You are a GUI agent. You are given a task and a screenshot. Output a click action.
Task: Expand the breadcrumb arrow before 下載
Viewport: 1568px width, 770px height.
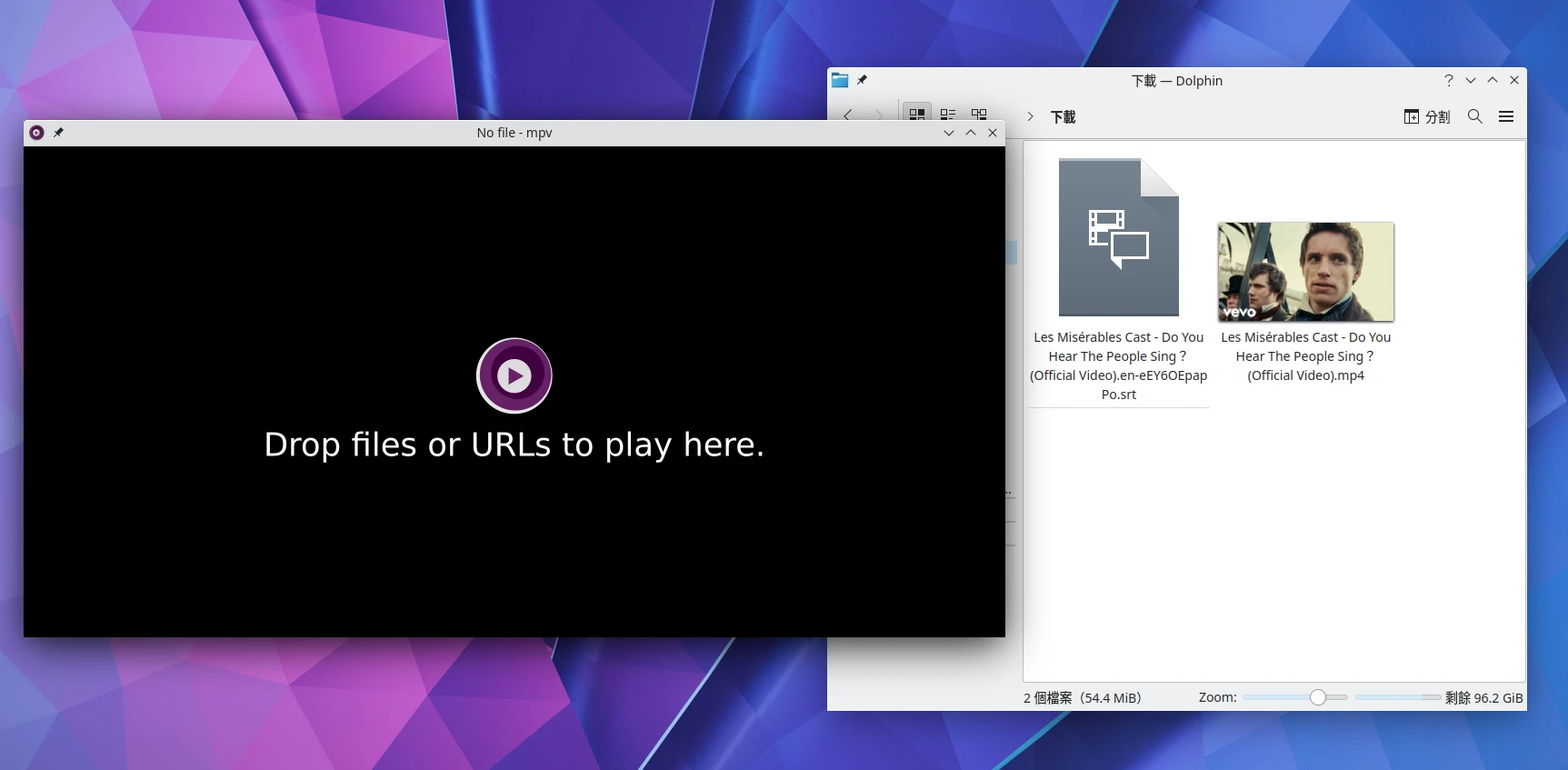point(1030,116)
